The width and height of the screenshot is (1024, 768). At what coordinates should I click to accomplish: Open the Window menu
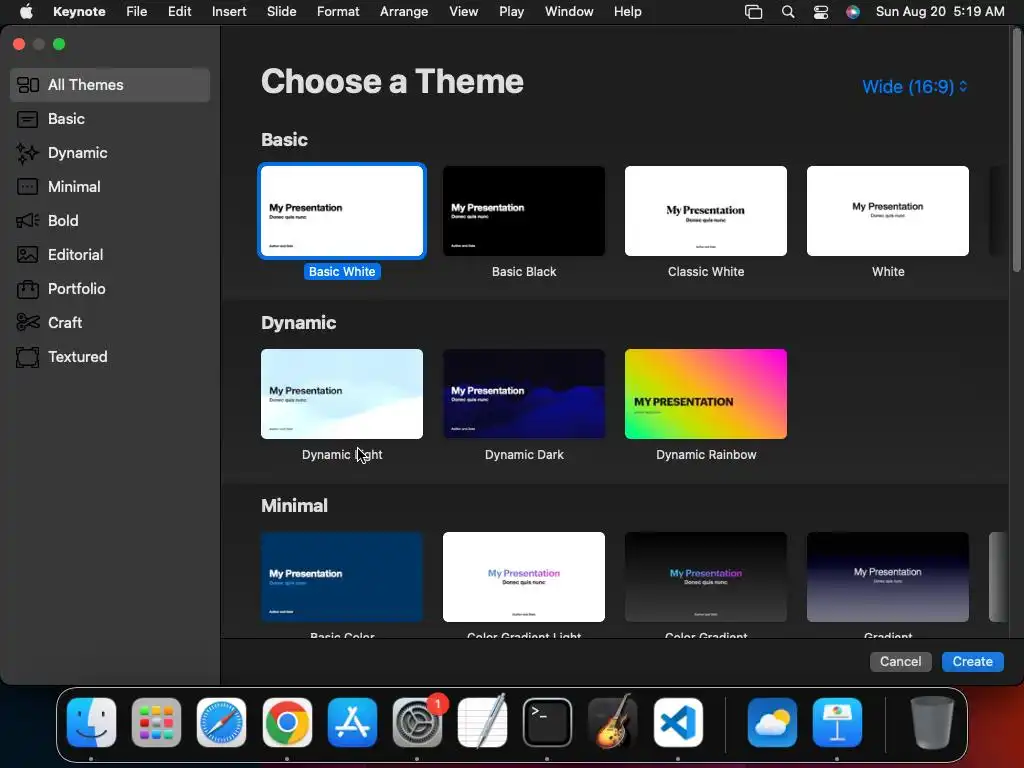point(569,12)
